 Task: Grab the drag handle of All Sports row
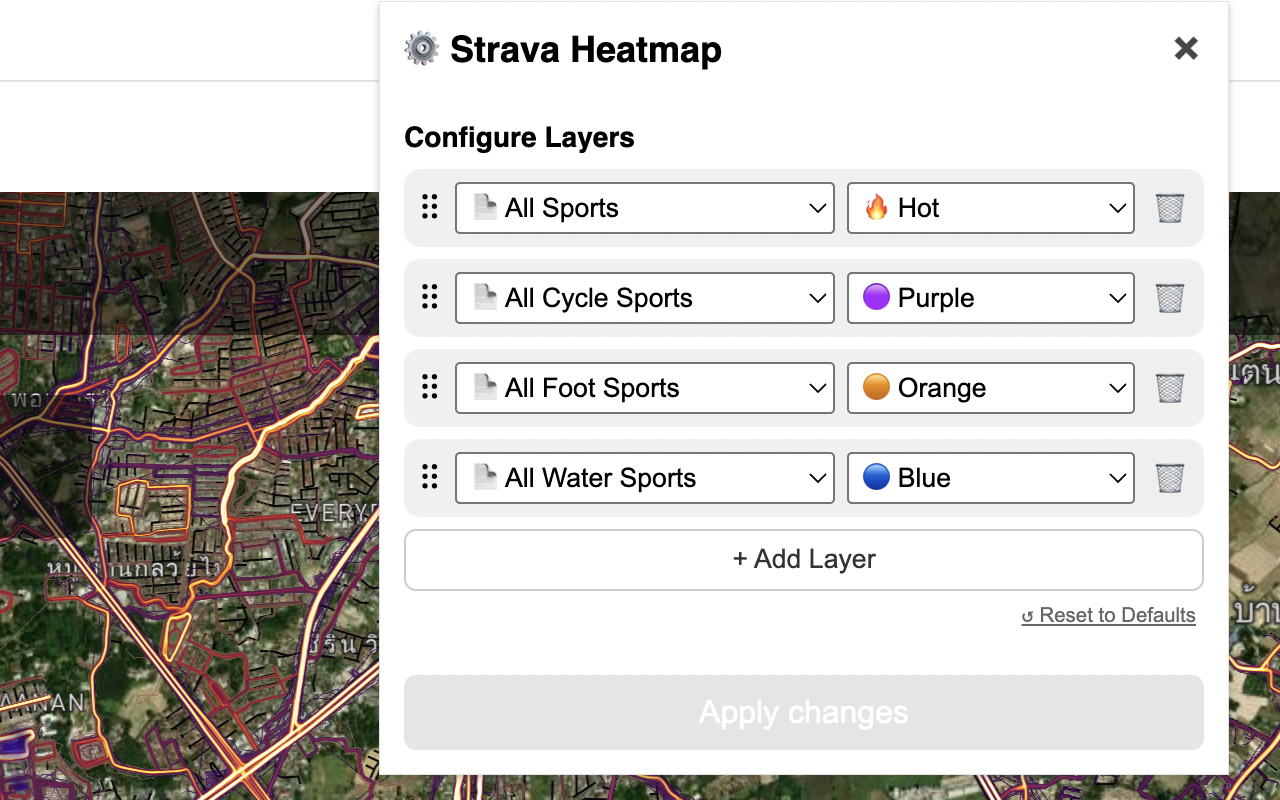point(430,207)
